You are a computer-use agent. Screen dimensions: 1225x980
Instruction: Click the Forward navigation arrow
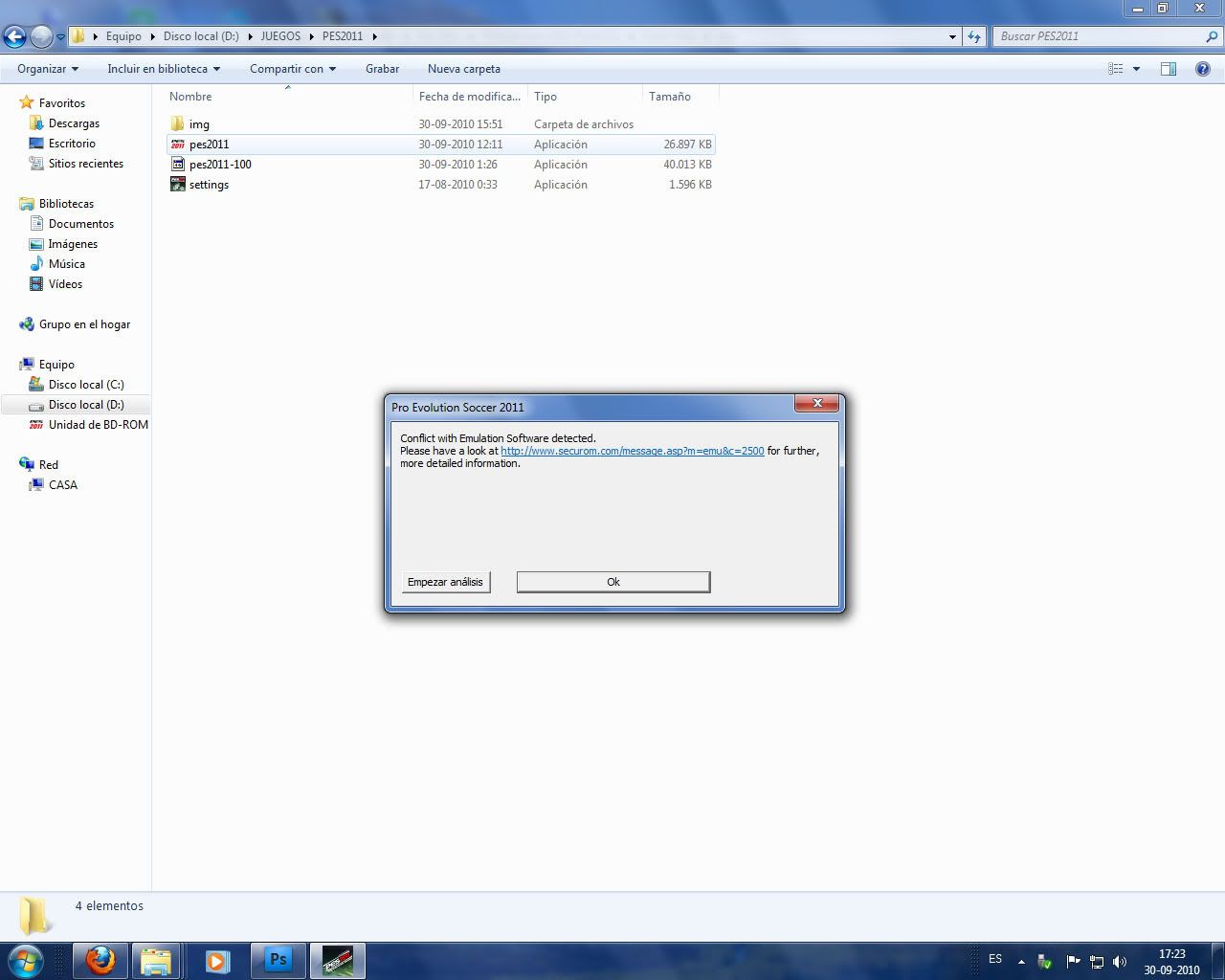(41, 36)
